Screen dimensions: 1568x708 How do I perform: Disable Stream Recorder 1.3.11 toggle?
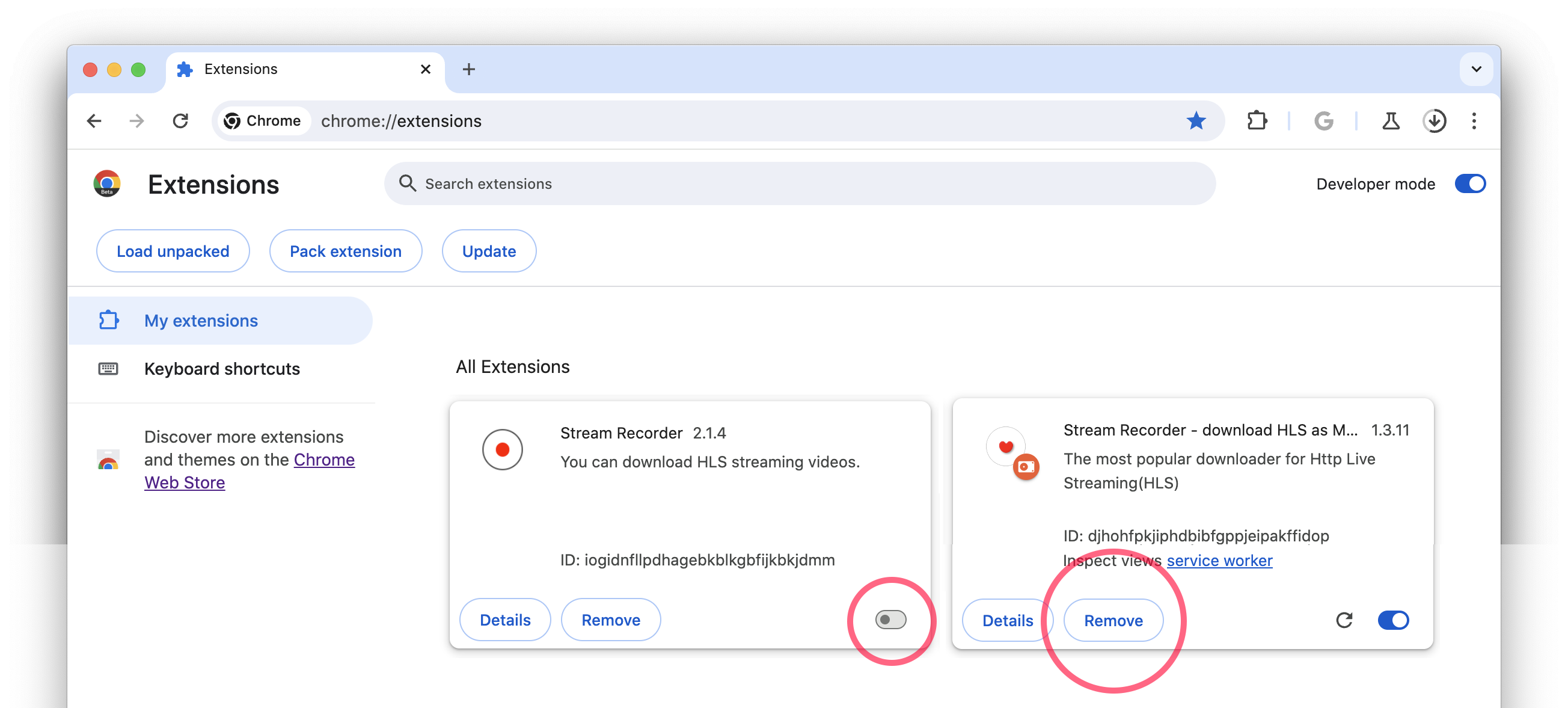point(1392,620)
